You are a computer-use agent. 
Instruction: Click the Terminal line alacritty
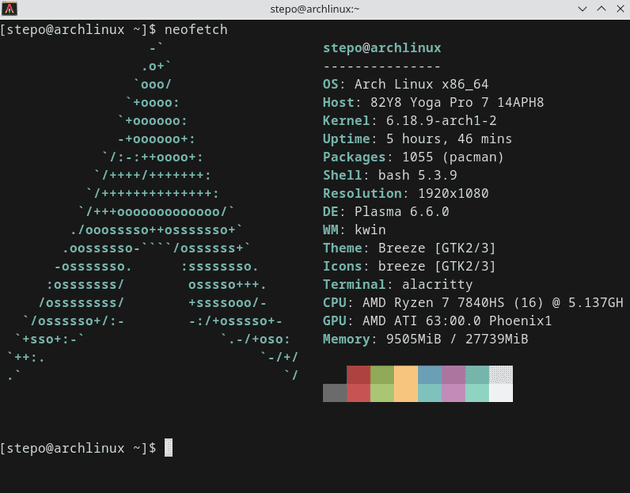398,284
